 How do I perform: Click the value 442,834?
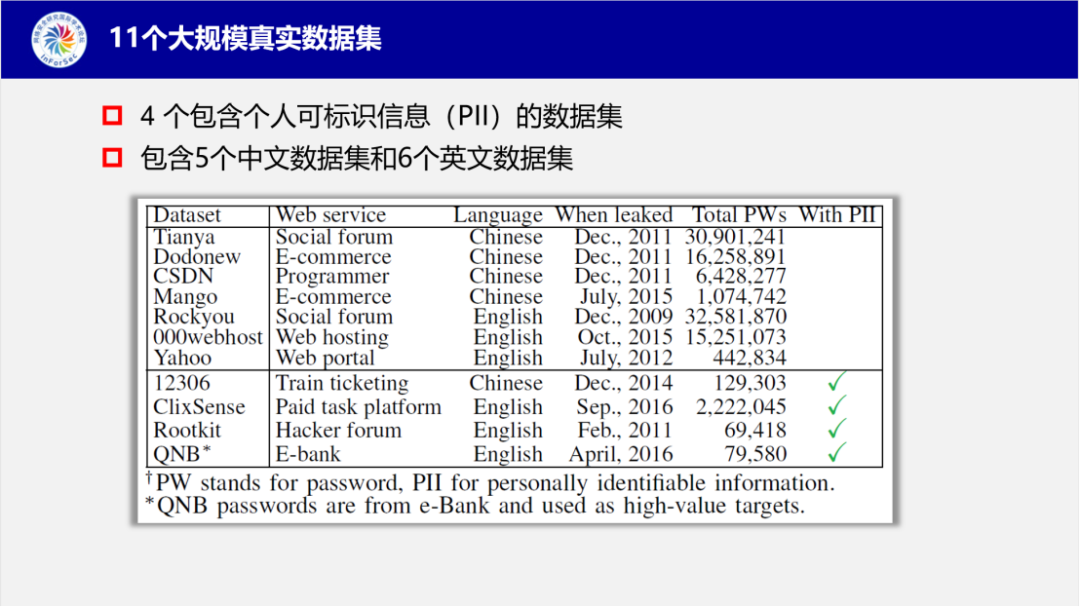(x=749, y=358)
